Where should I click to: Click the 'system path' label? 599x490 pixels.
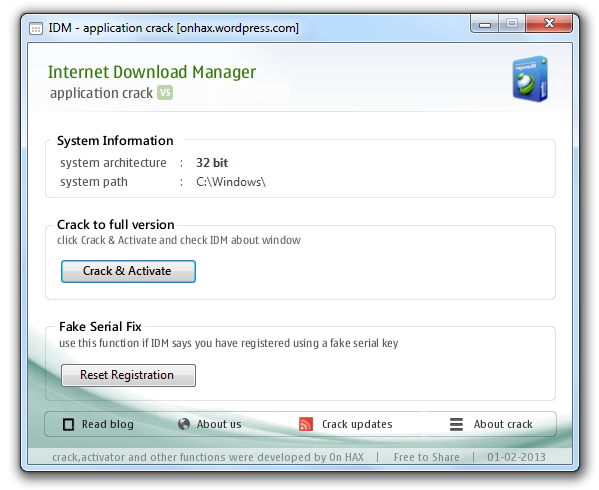[x=94, y=182]
